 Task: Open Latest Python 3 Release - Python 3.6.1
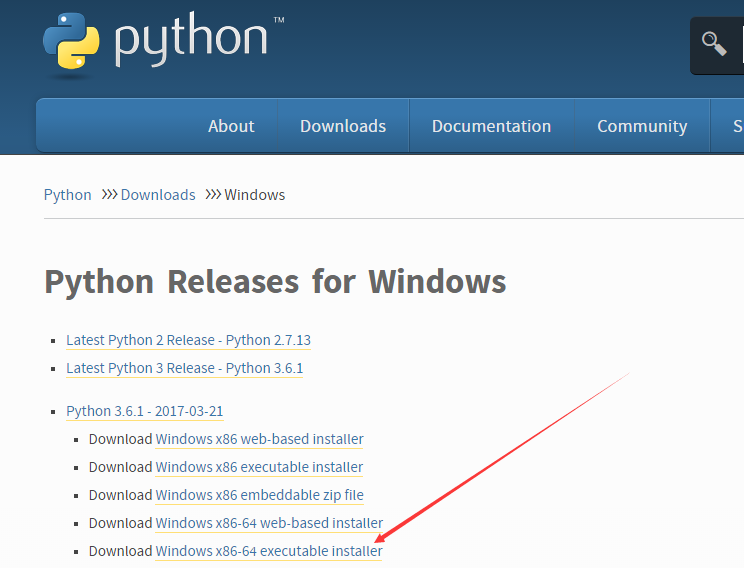click(x=184, y=368)
